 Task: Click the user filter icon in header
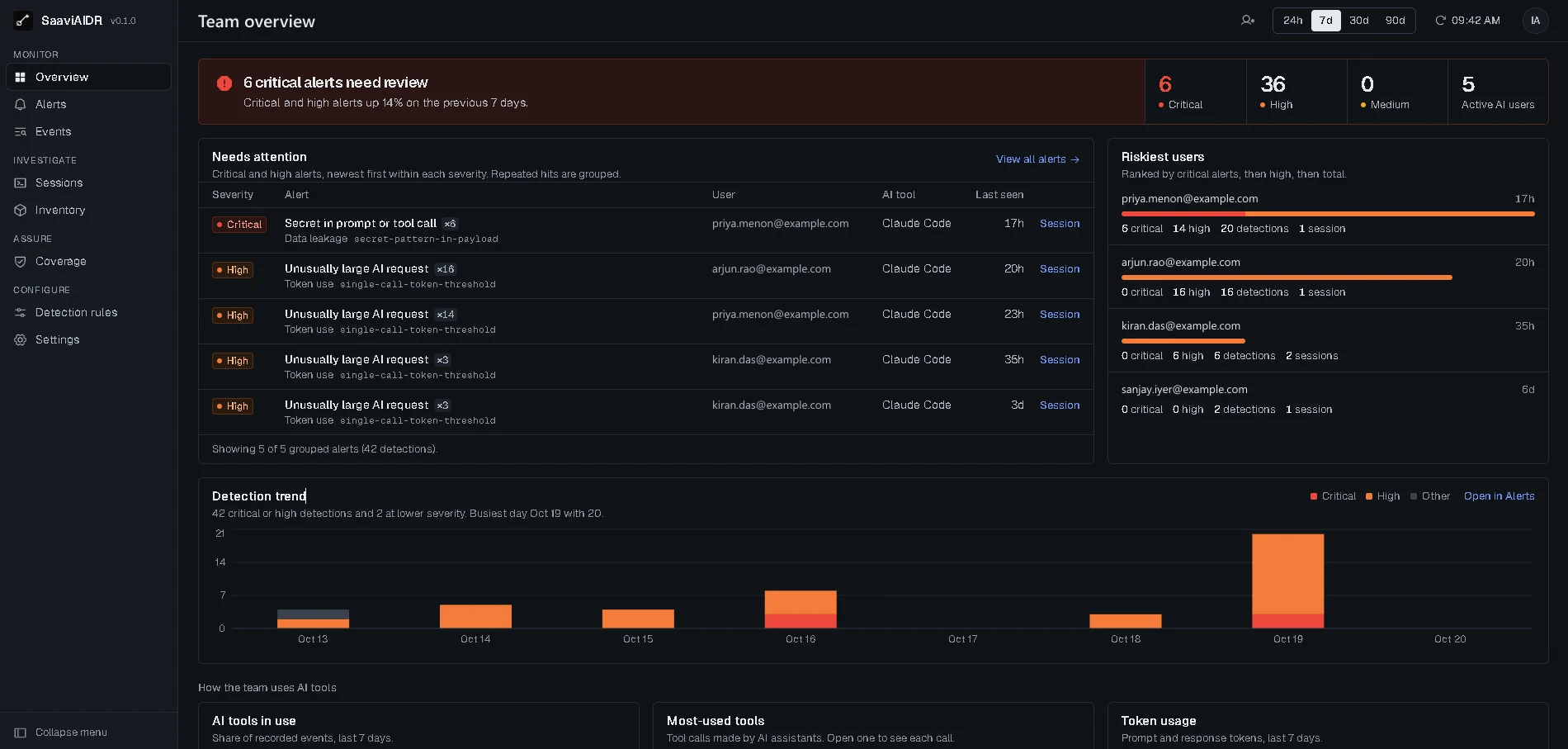click(1248, 21)
